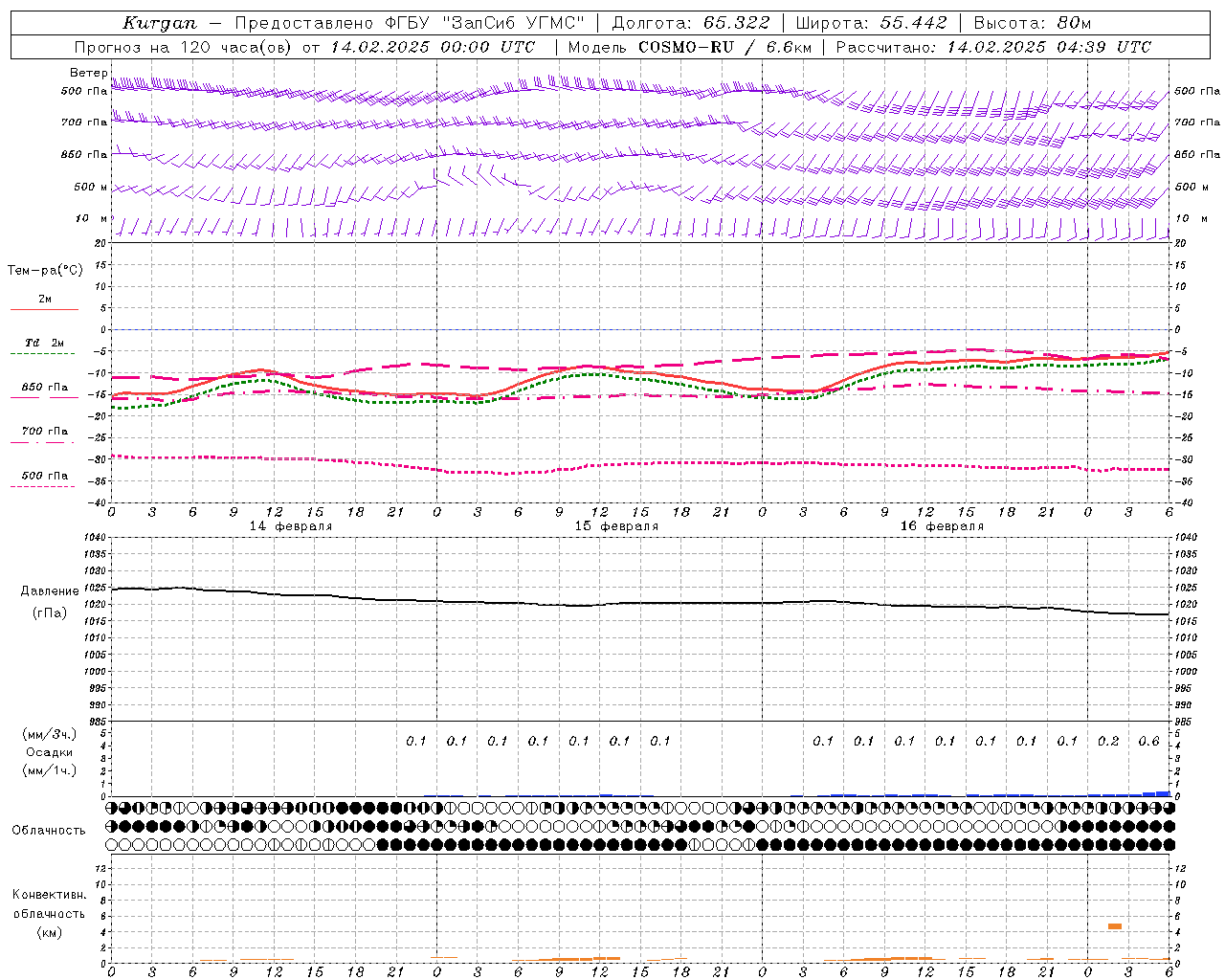
Task: Click the (гПа) pressure unit label
Action: tap(50, 612)
